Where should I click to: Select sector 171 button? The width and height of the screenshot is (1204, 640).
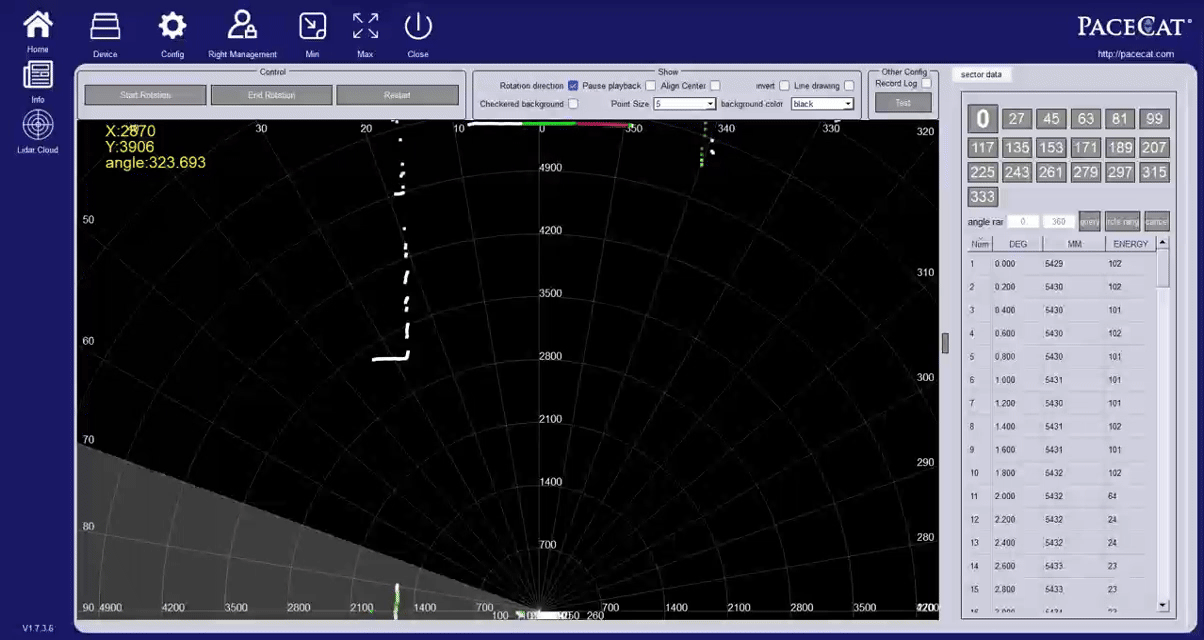1085,148
